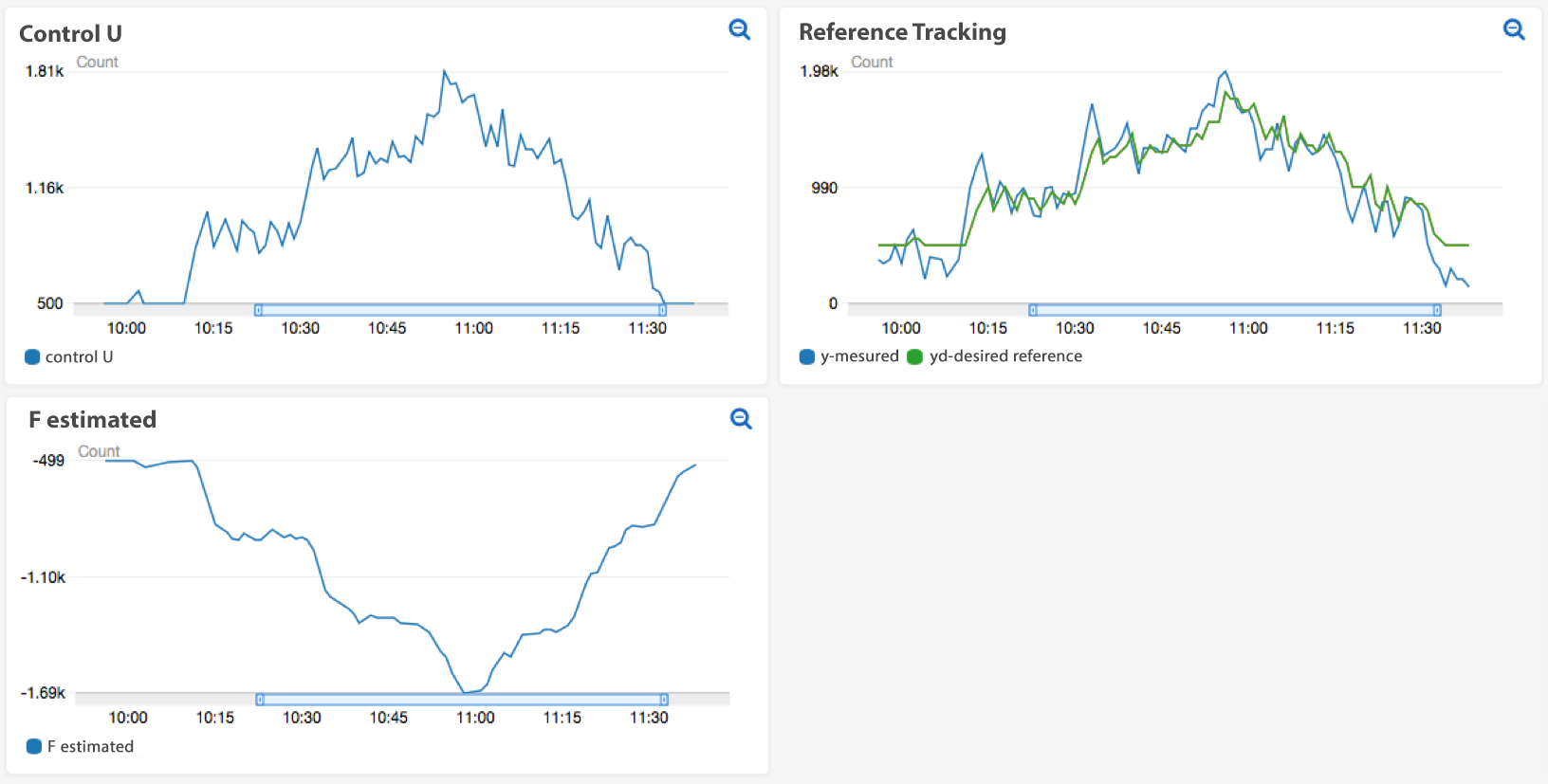This screenshot has width=1548, height=784.
Task: Click the F estimated range slider bar
Action: click(x=462, y=700)
